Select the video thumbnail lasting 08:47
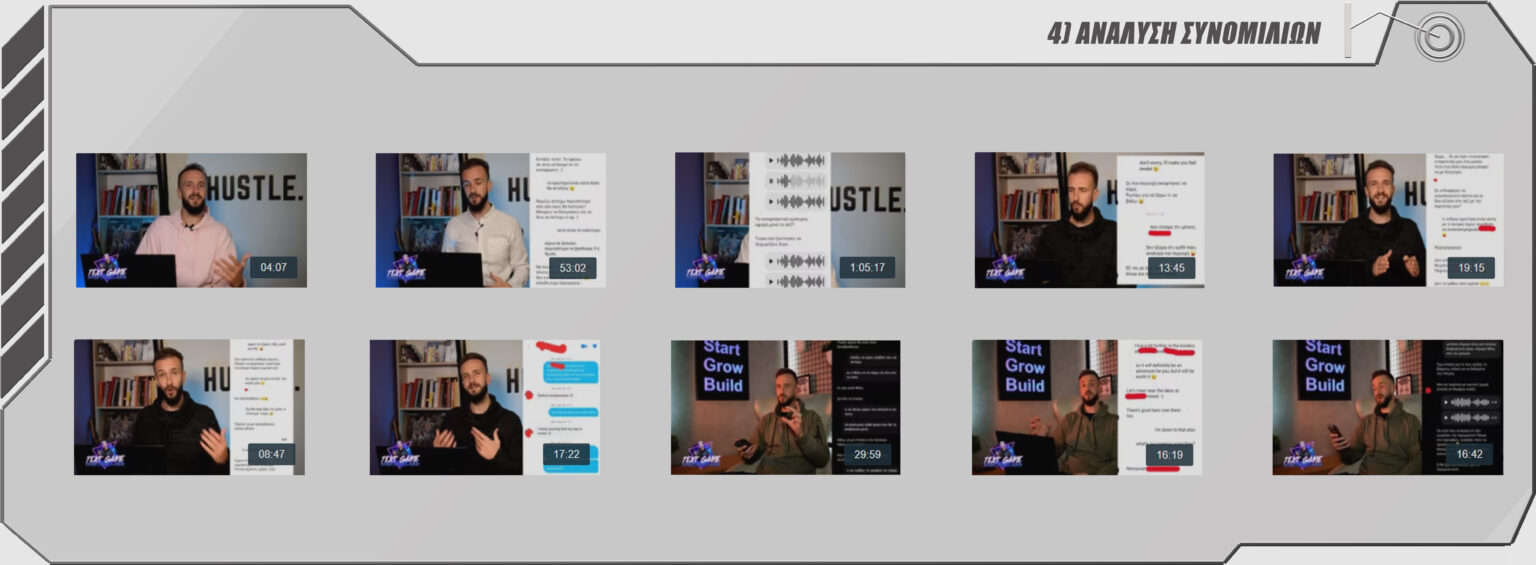 point(189,407)
